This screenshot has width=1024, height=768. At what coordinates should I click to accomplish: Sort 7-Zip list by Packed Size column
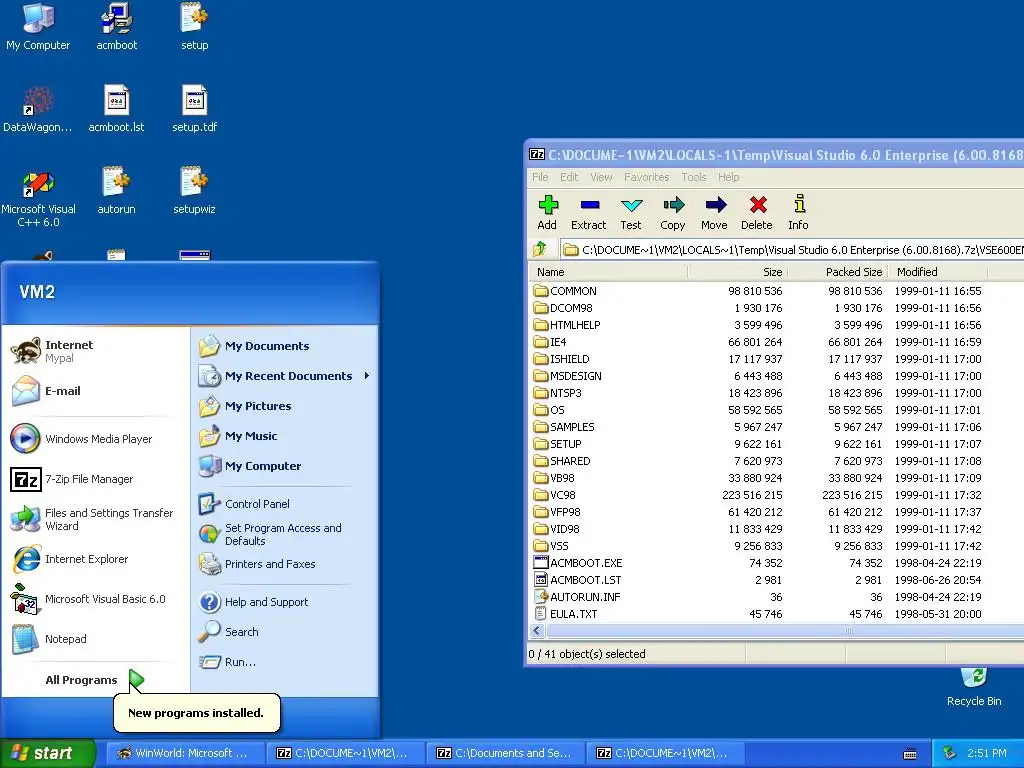pyautogui.click(x=837, y=272)
